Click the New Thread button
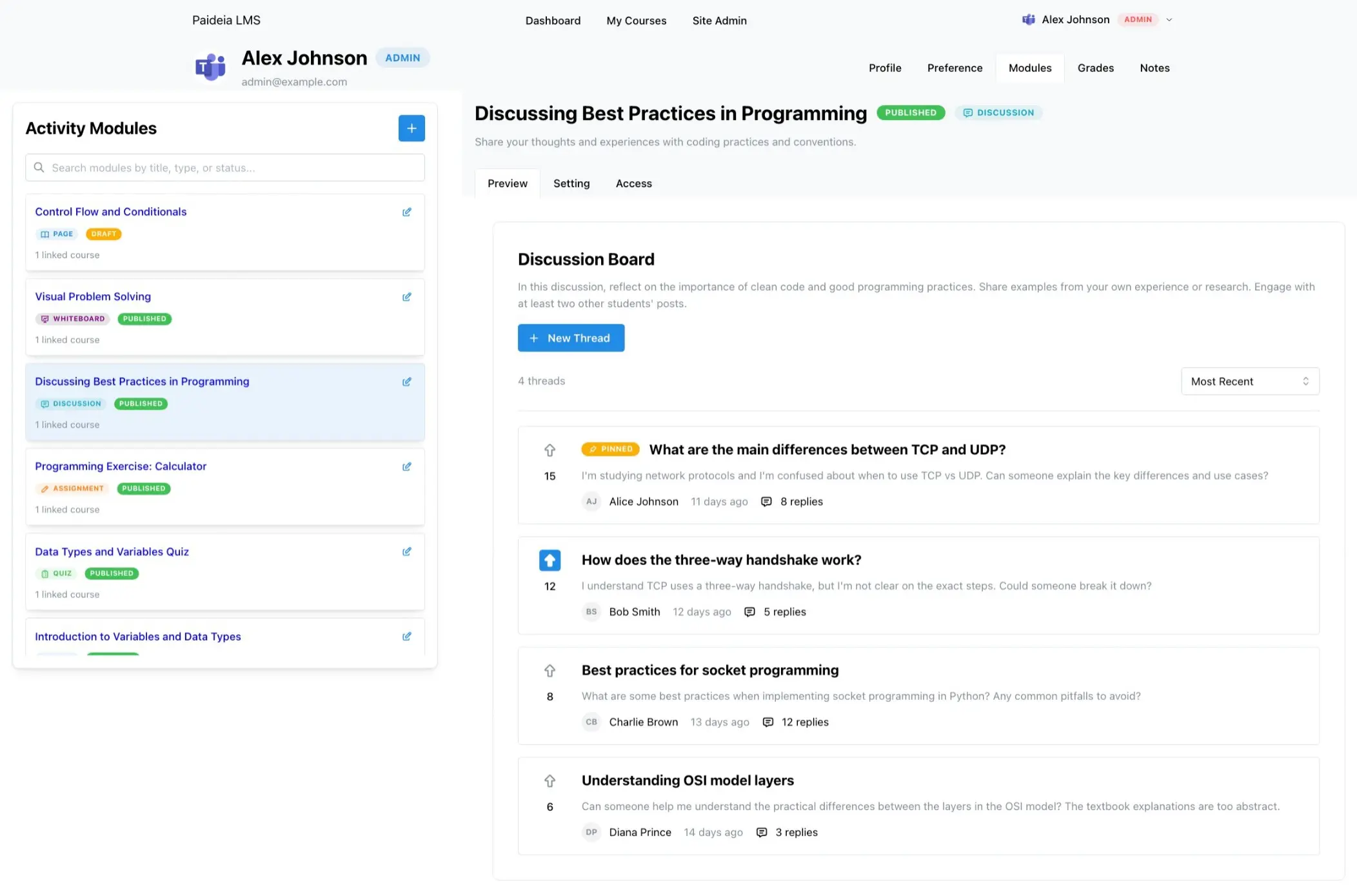Screen dimensions: 1357x896 pyautogui.click(x=571, y=338)
